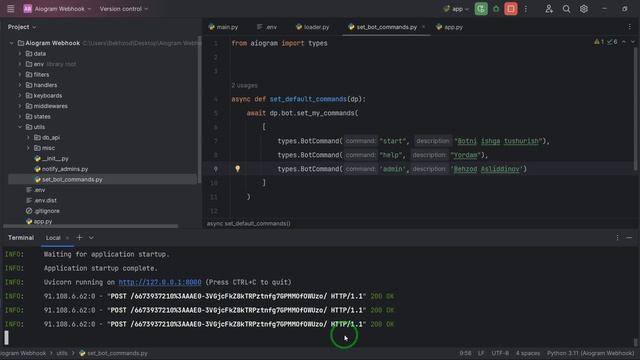Expand the middlewares folder
640x360 pixels.
click(20, 106)
